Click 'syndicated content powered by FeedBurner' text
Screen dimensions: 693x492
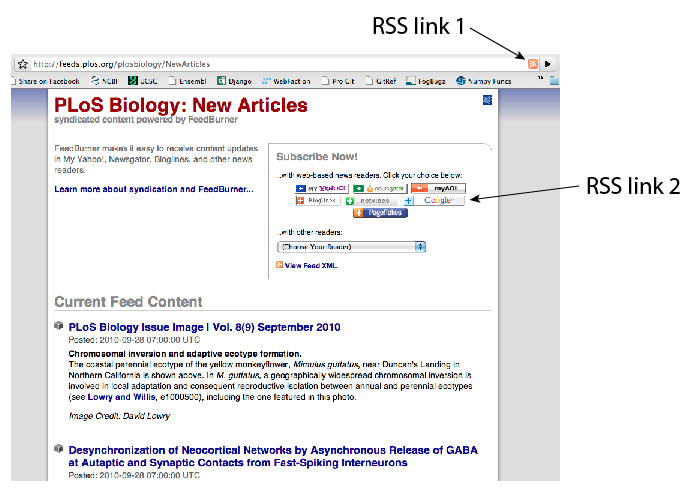click(146, 120)
